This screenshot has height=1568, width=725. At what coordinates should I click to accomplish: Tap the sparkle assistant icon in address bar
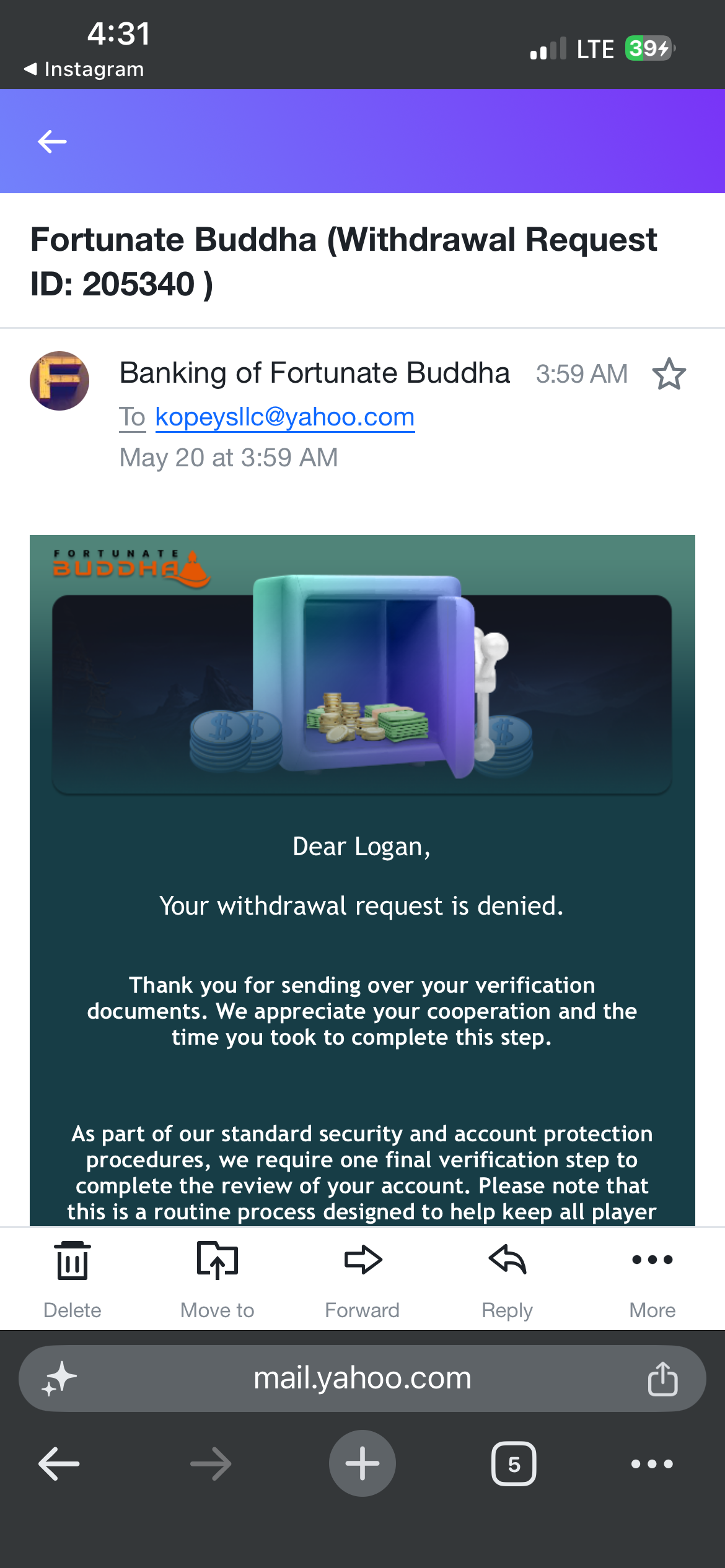[59, 1379]
